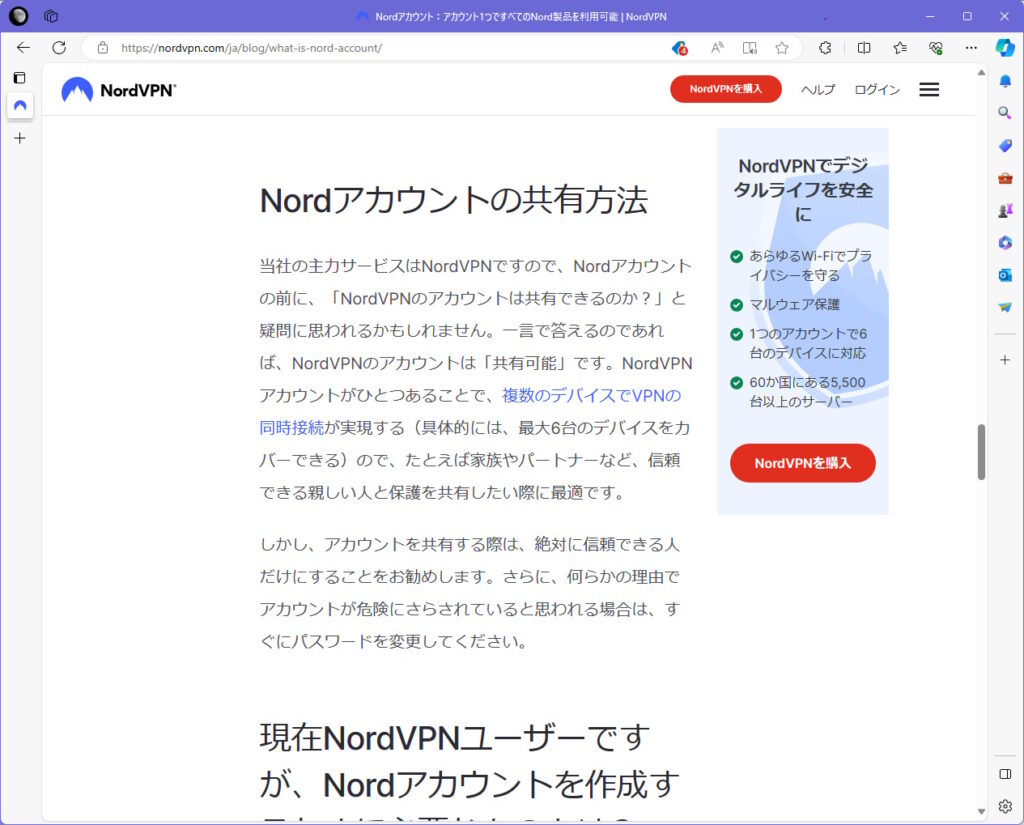Image resolution: width=1024 pixels, height=825 pixels.
Task: Open the Drop paper plane sidebar icon
Action: tap(1005, 307)
